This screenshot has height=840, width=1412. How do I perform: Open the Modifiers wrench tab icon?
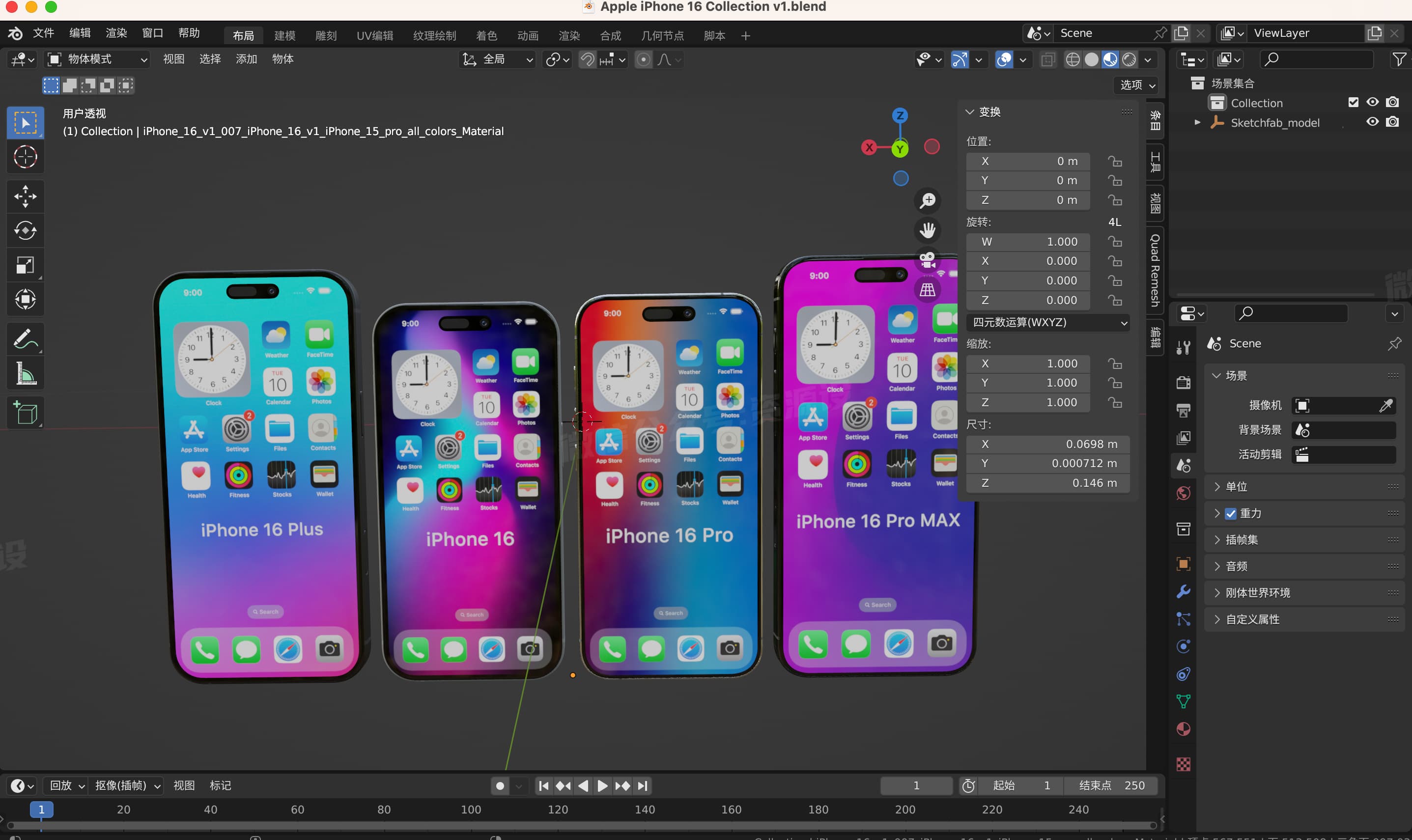tap(1184, 591)
